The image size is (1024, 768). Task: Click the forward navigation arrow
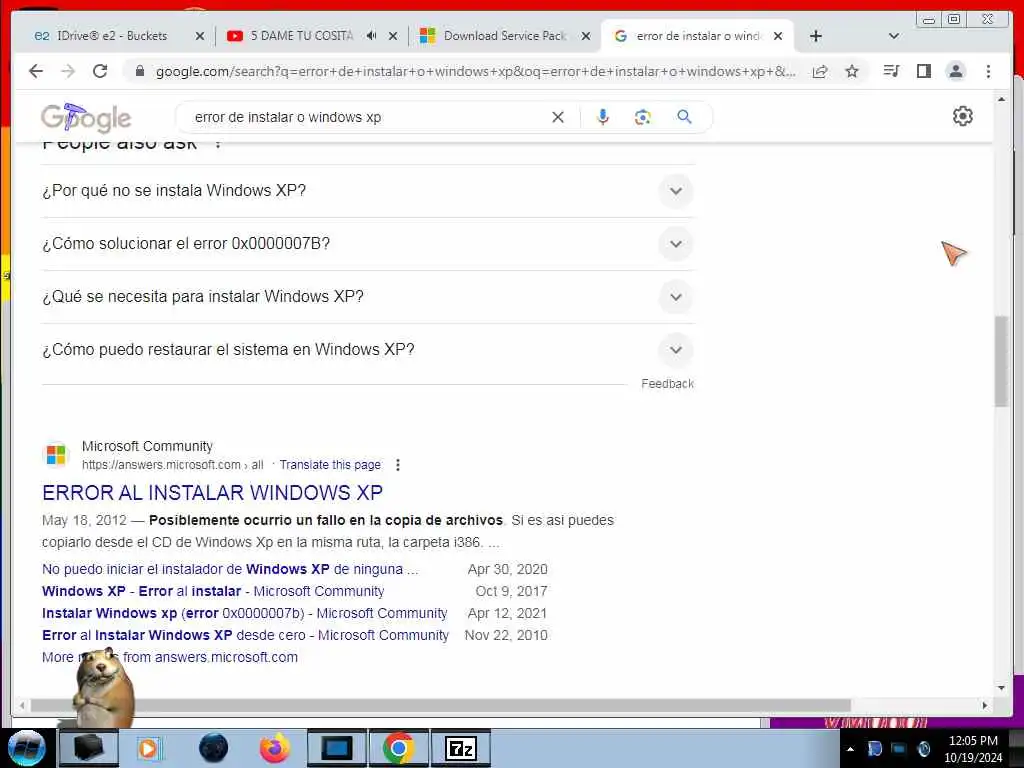pyautogui.click(x=68, y=71)
